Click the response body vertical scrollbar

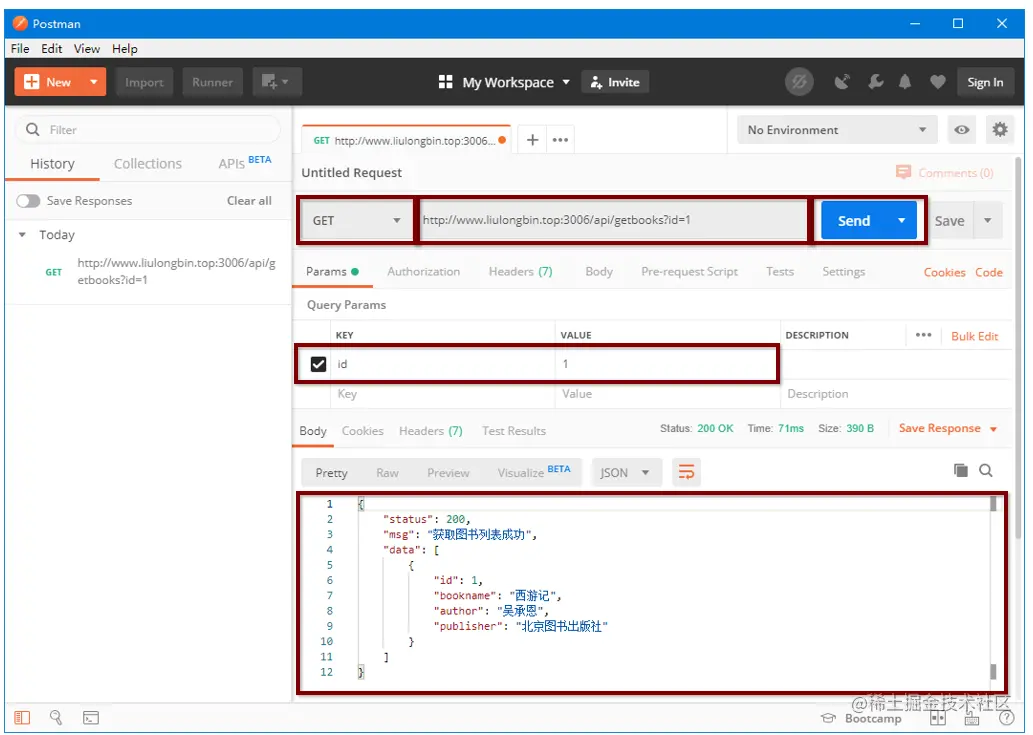(993, 587)
